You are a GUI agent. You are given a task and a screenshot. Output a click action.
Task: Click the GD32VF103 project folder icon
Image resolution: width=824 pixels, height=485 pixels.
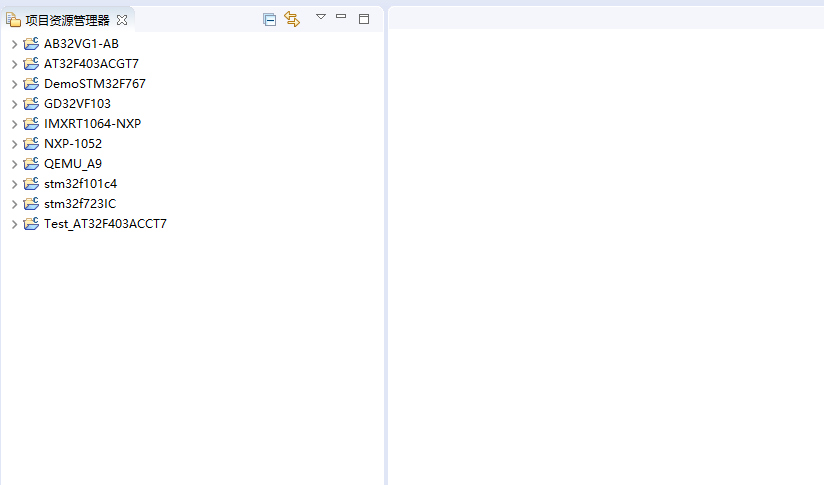[x=32, y=104]
